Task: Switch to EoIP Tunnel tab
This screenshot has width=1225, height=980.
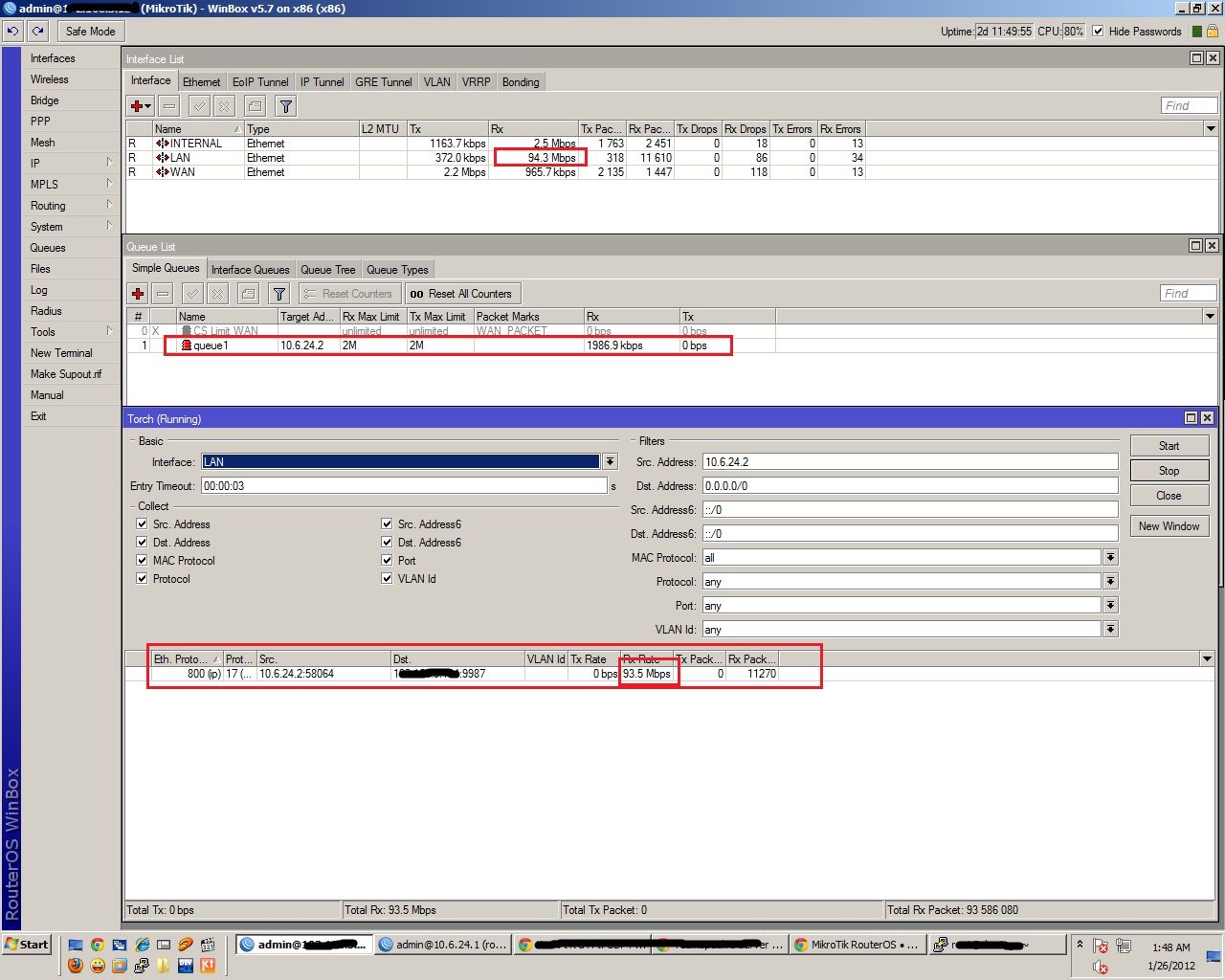Action: 260,82
